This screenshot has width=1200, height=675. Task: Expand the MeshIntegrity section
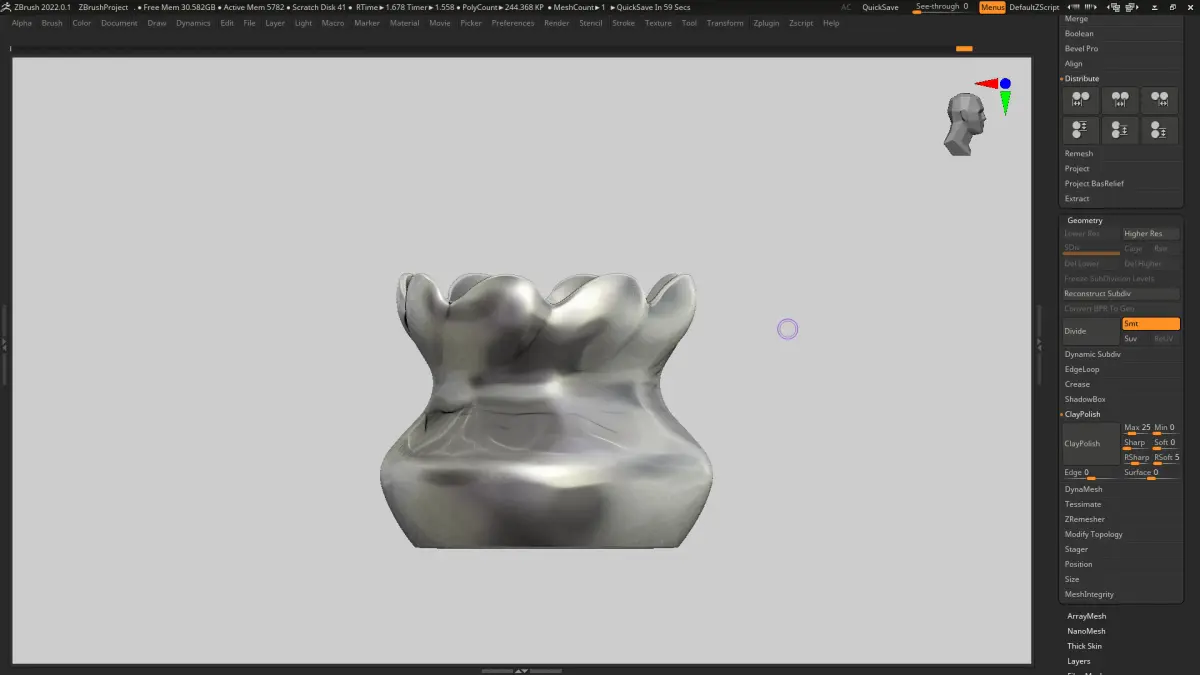pyautogui.click(x=1089, y=594)
